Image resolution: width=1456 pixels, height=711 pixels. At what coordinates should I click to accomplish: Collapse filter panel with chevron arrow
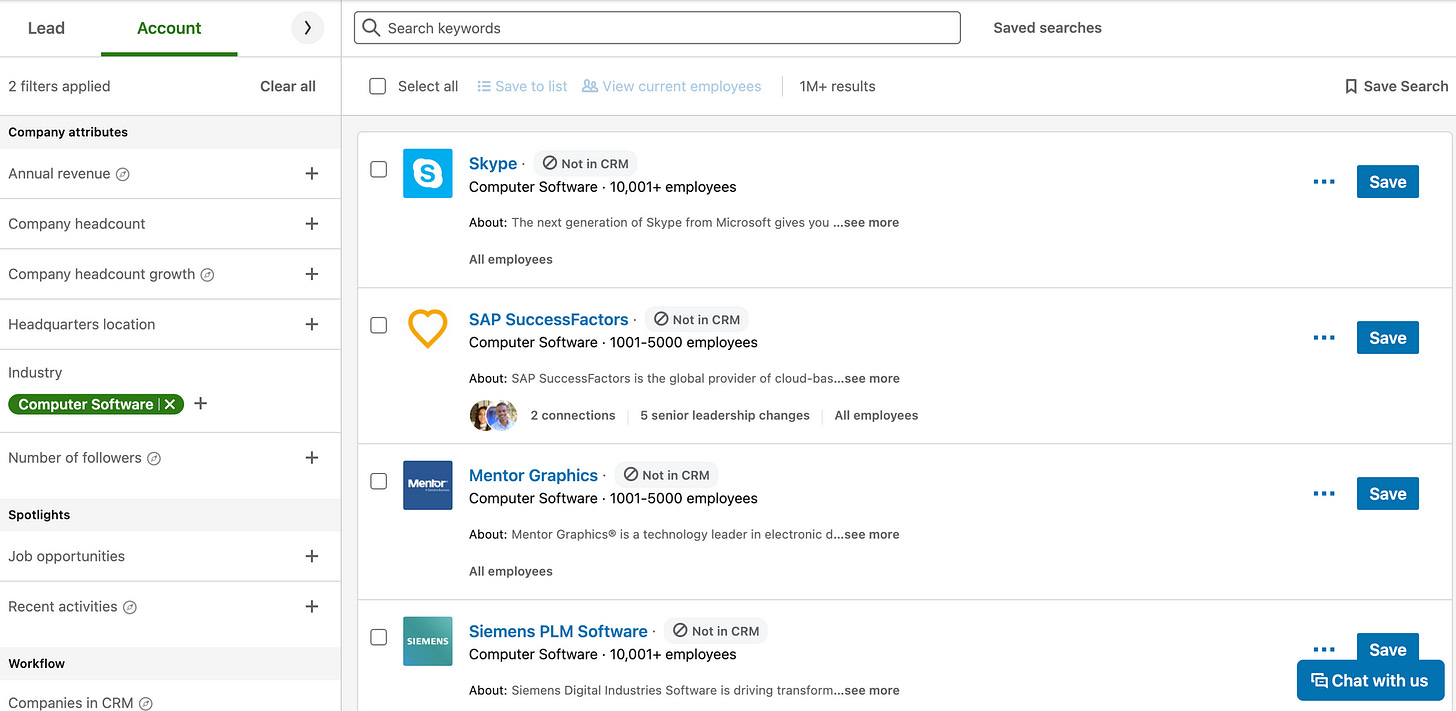tap(308, 28)
